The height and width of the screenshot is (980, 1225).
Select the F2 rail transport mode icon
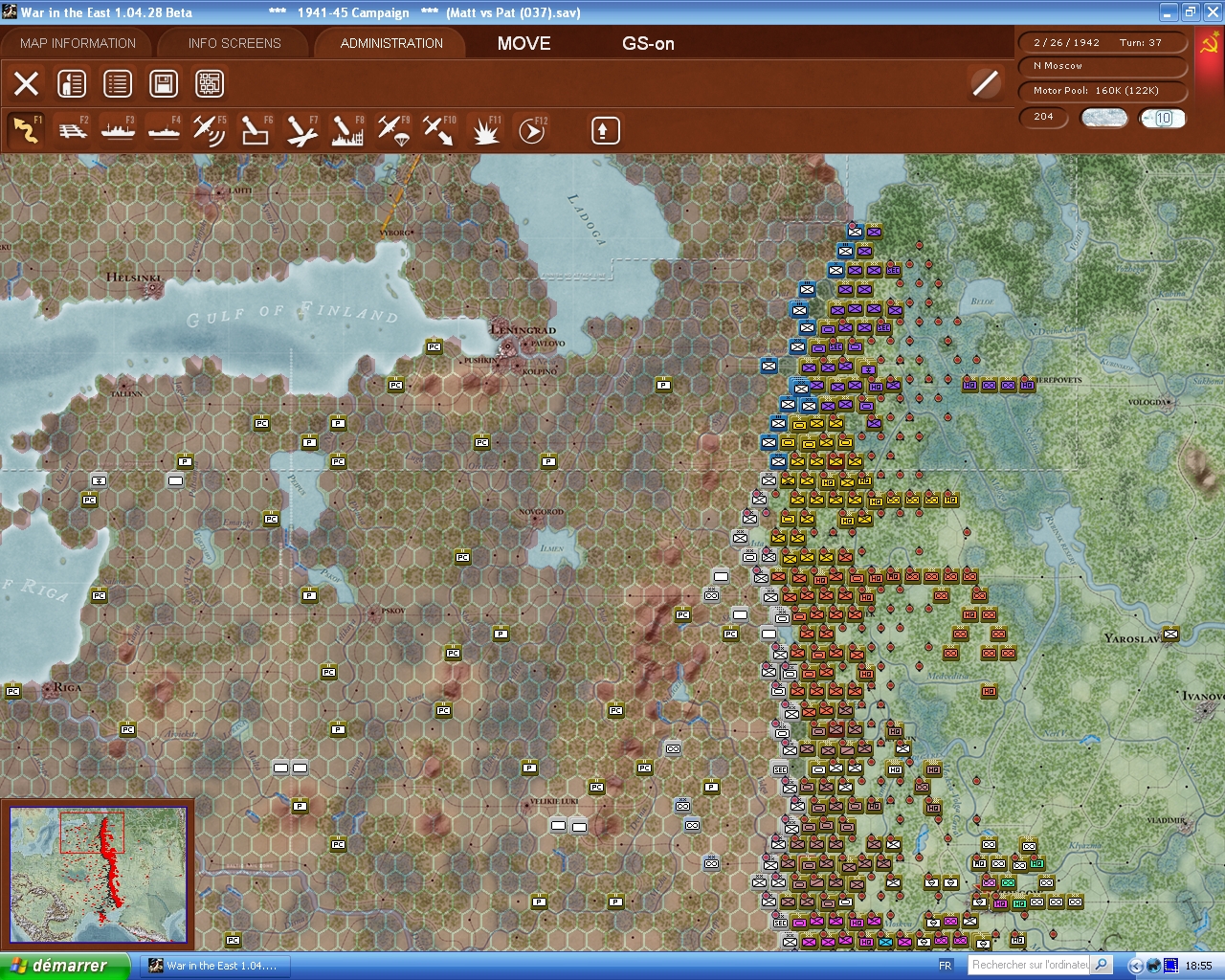[73, 130]
